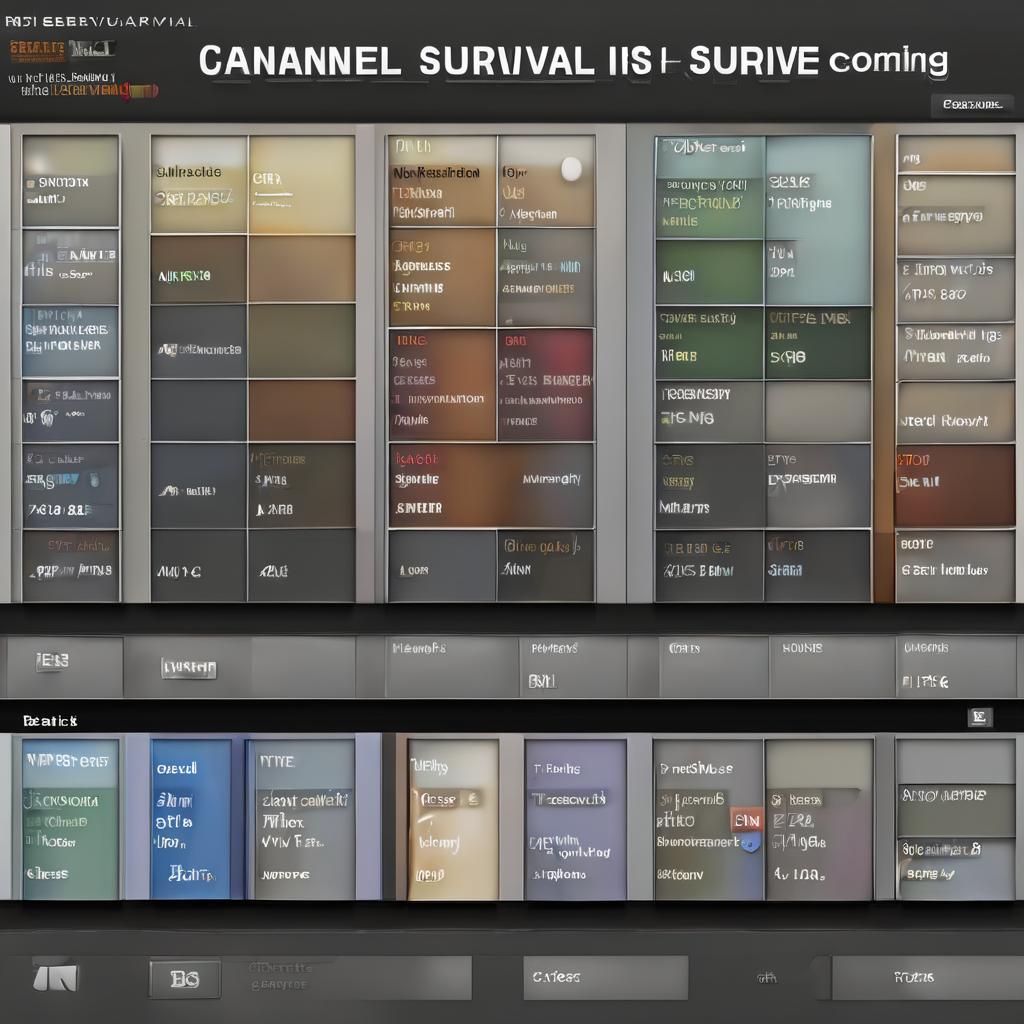
Task: Select the bright blue tile in the Beatick row
Action: pyautogui.click(x=191, y=819)
